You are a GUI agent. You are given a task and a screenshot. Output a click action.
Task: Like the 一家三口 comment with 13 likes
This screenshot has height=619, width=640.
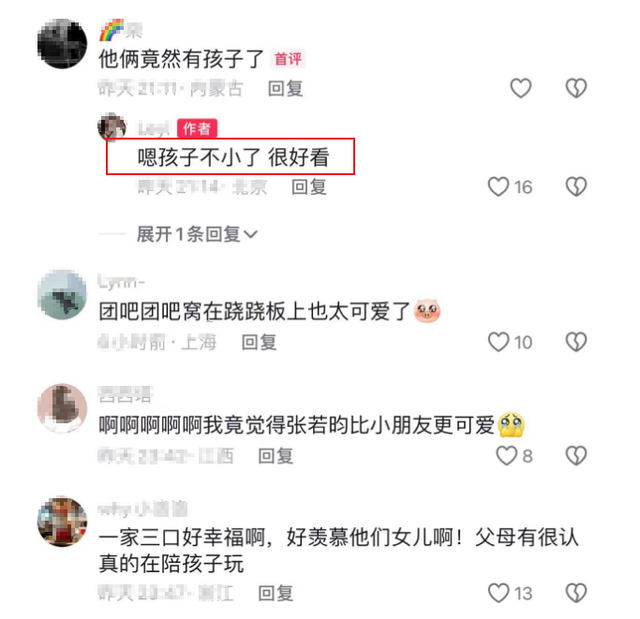498,593
